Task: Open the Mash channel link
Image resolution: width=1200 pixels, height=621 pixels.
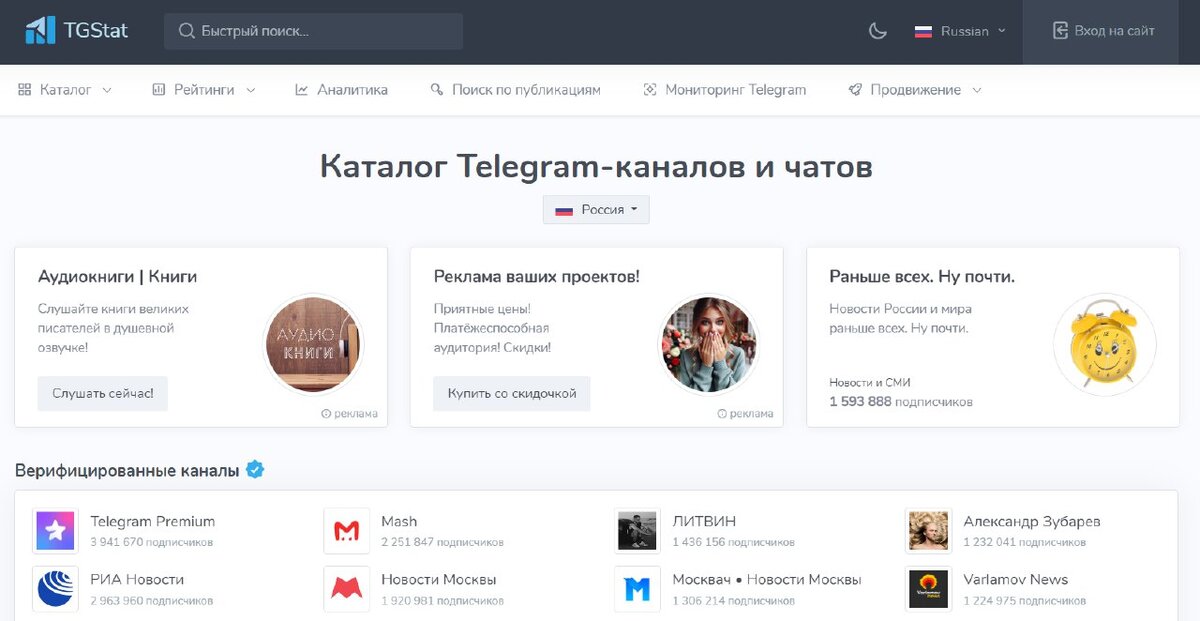Action: pos(399,521)
